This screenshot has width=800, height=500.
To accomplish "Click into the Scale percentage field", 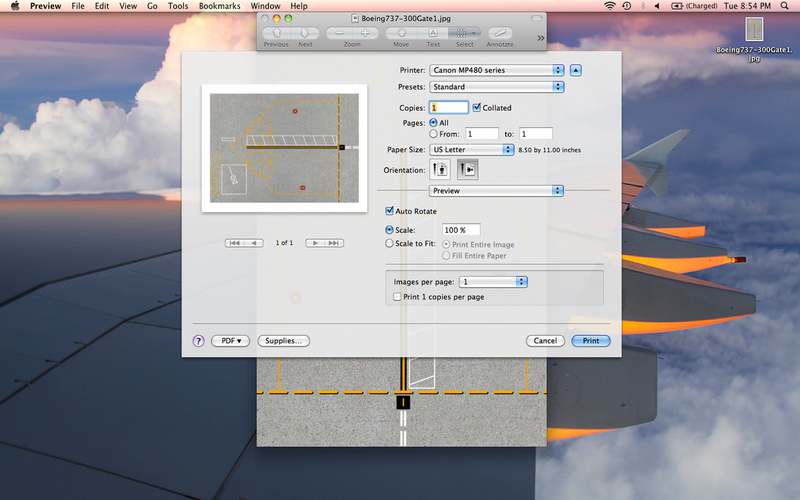I will pos(461,230).
